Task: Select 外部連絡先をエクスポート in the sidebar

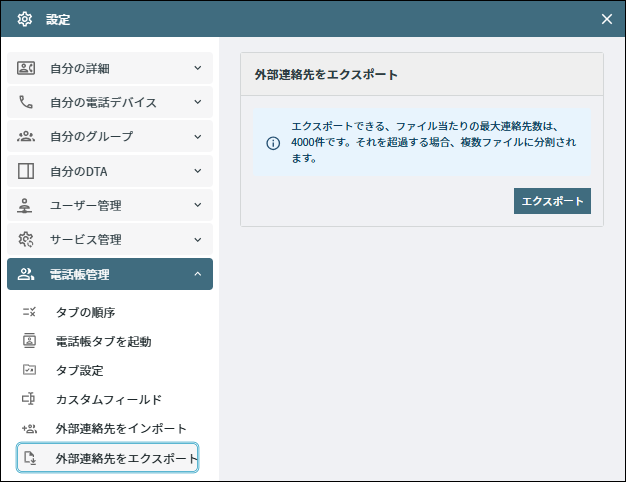Action: point(108,458)
